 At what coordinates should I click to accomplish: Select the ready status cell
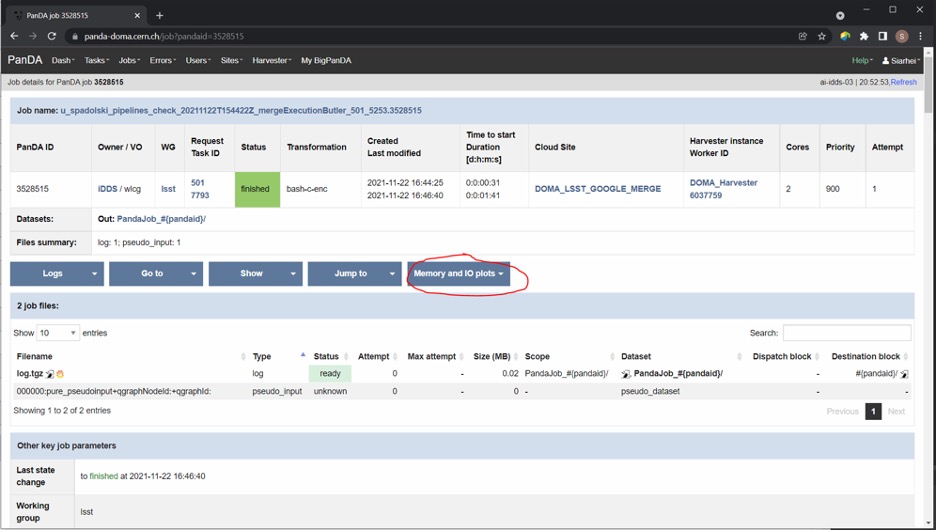(x=330, y=374)
